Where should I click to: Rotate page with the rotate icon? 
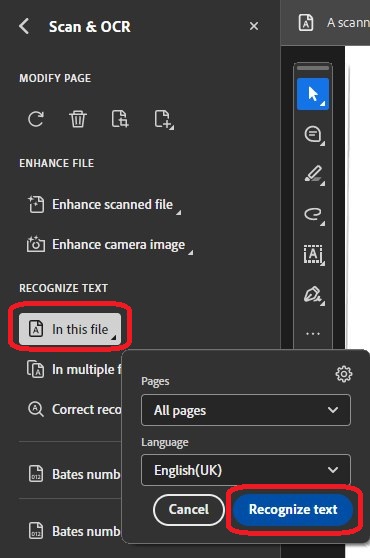pyautogui.click(x=36, y=119)
